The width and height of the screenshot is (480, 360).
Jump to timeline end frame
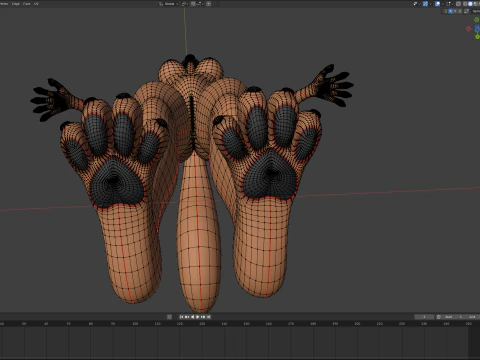click(208, 317)
